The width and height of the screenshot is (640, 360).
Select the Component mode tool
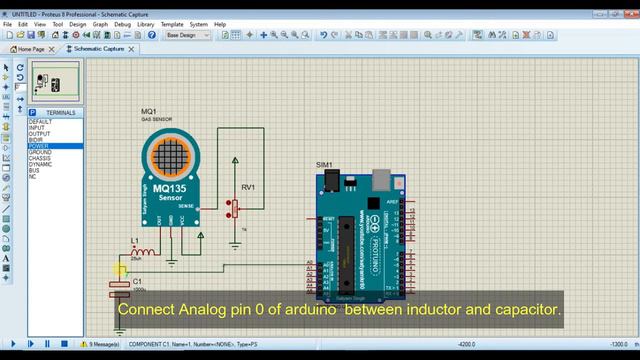click(x=6, y=77)
